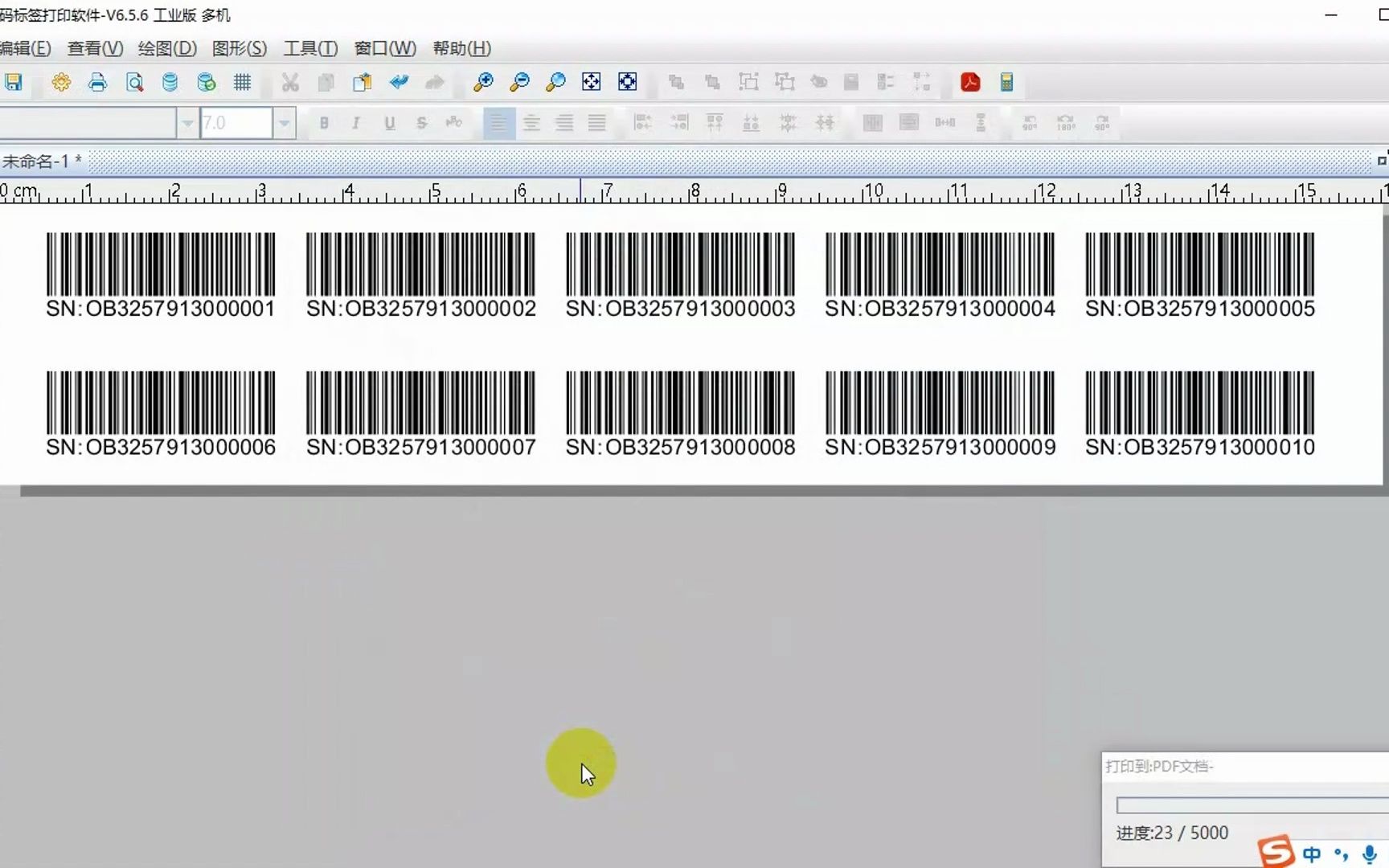The width and height of the screenshot is (1389, 868).
Task: Click the Save floppy disk icon
Action: [x=13, y=82]
